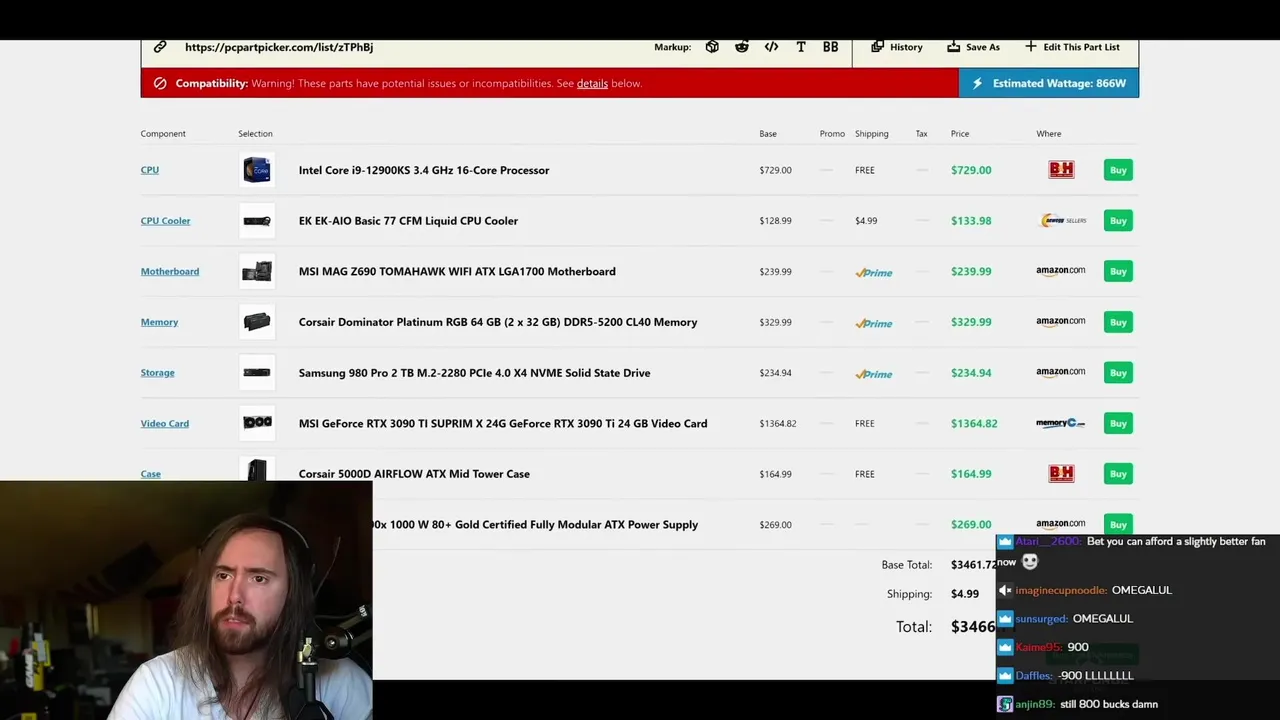Open MSI GeForce RTX 3090 Ti name

point(503,423)
